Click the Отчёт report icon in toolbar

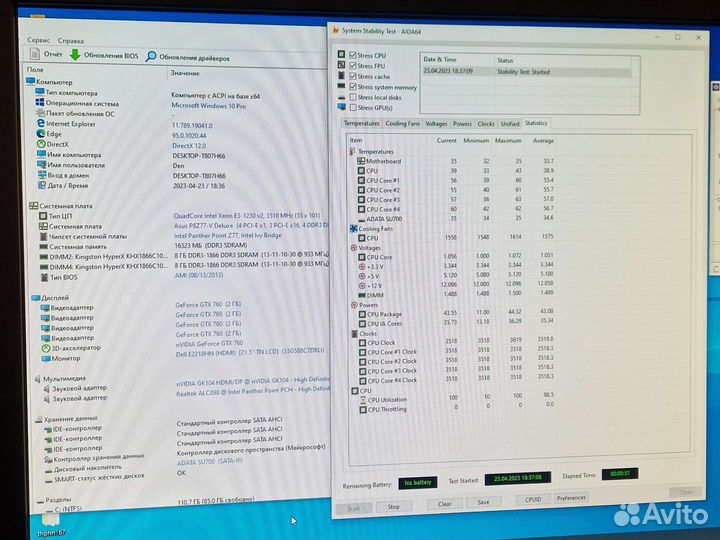pos(35,54)
